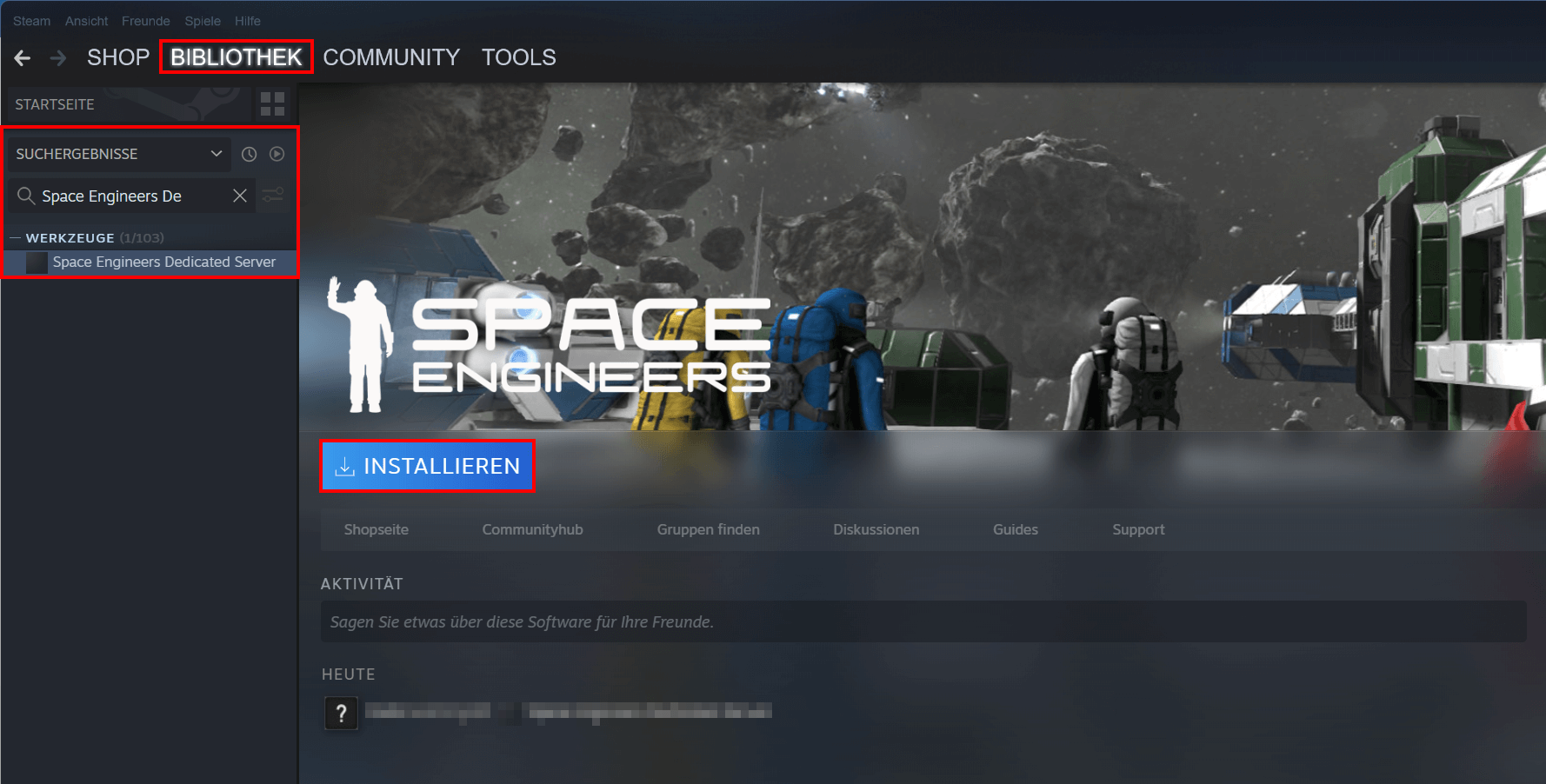This screenshot has height=784, width=1546.
Task: Click the Space Engineers hero banner
Action: (923, 256)
